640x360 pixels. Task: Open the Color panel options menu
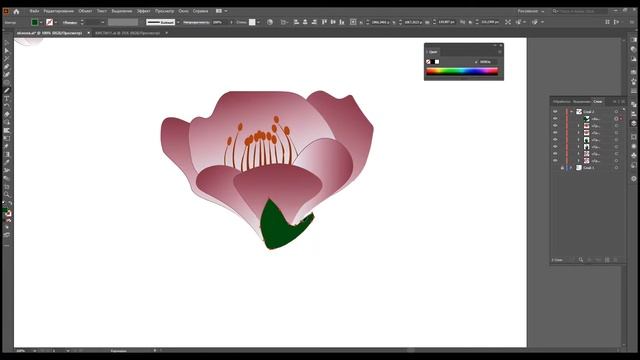pos(500,52)
